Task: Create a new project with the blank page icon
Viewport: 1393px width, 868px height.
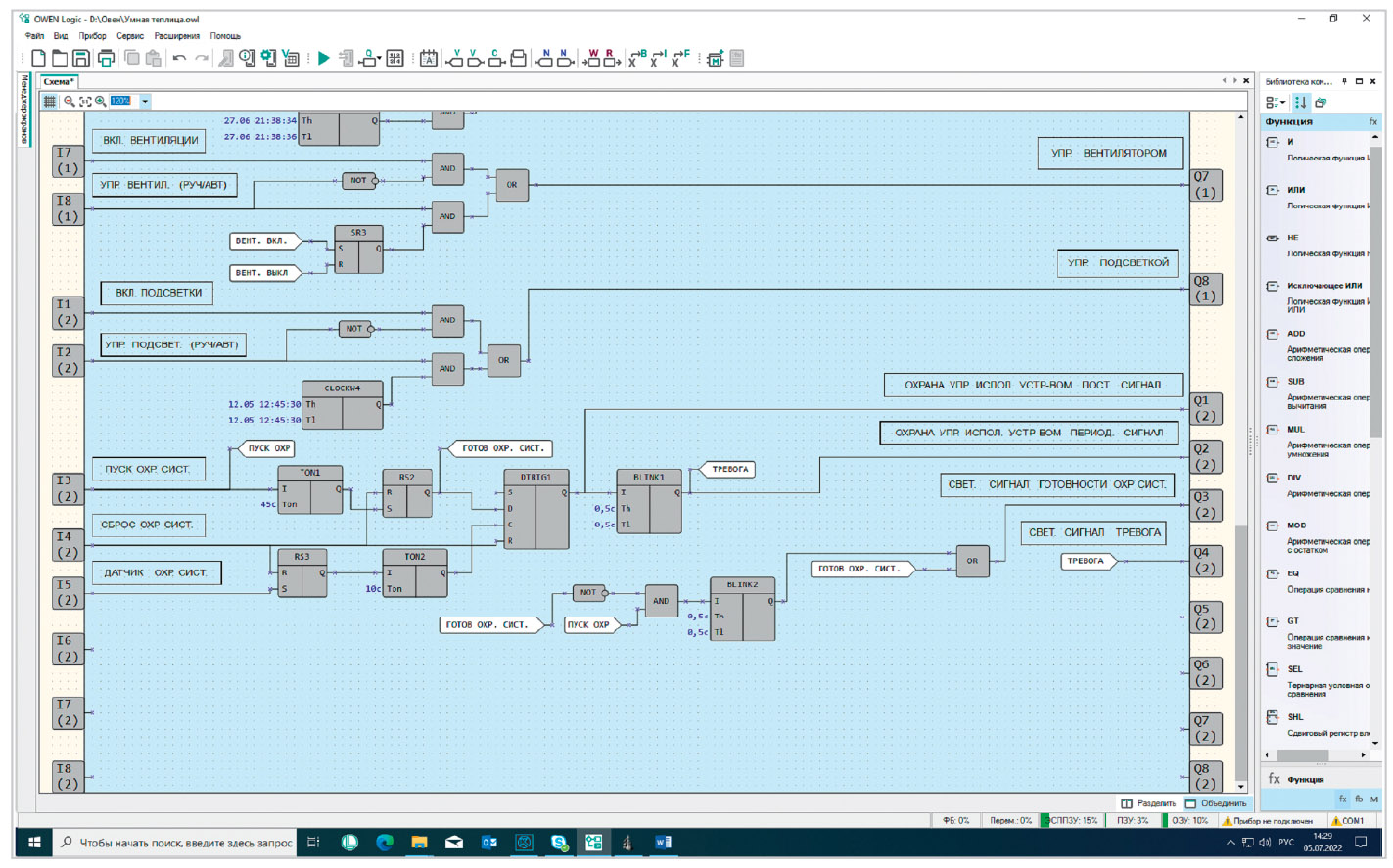Action: [x=38, y=59]
